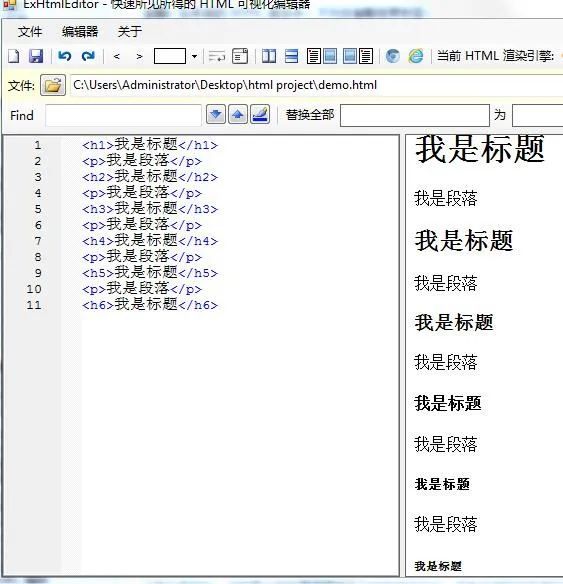Click the rendered h4 heading in preview
The image size is (563, 584).
coord(448,403)
